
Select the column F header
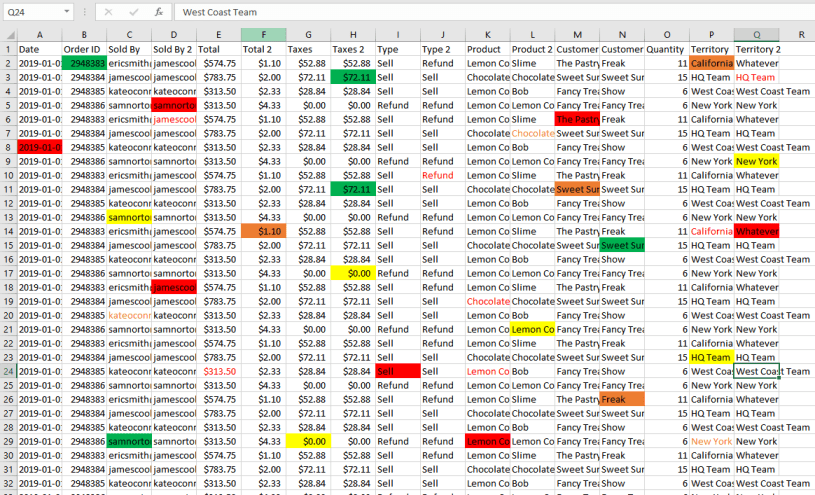tap(263, 35)
